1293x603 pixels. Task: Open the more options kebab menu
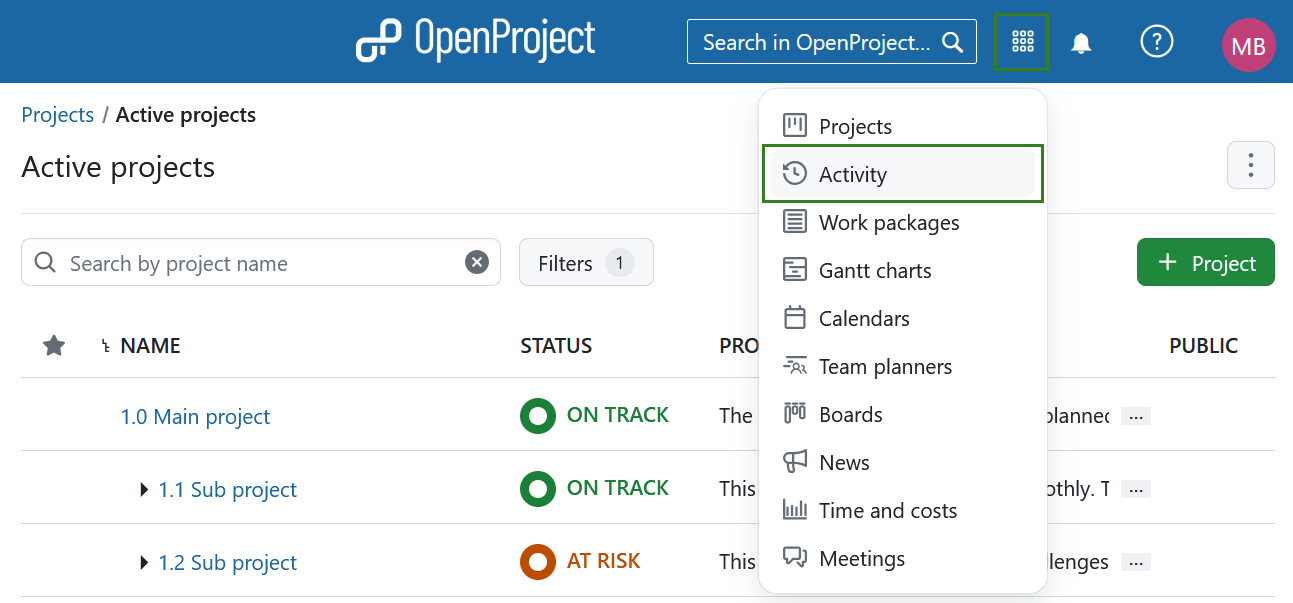pyautogui.click(x=1251, y=164)
